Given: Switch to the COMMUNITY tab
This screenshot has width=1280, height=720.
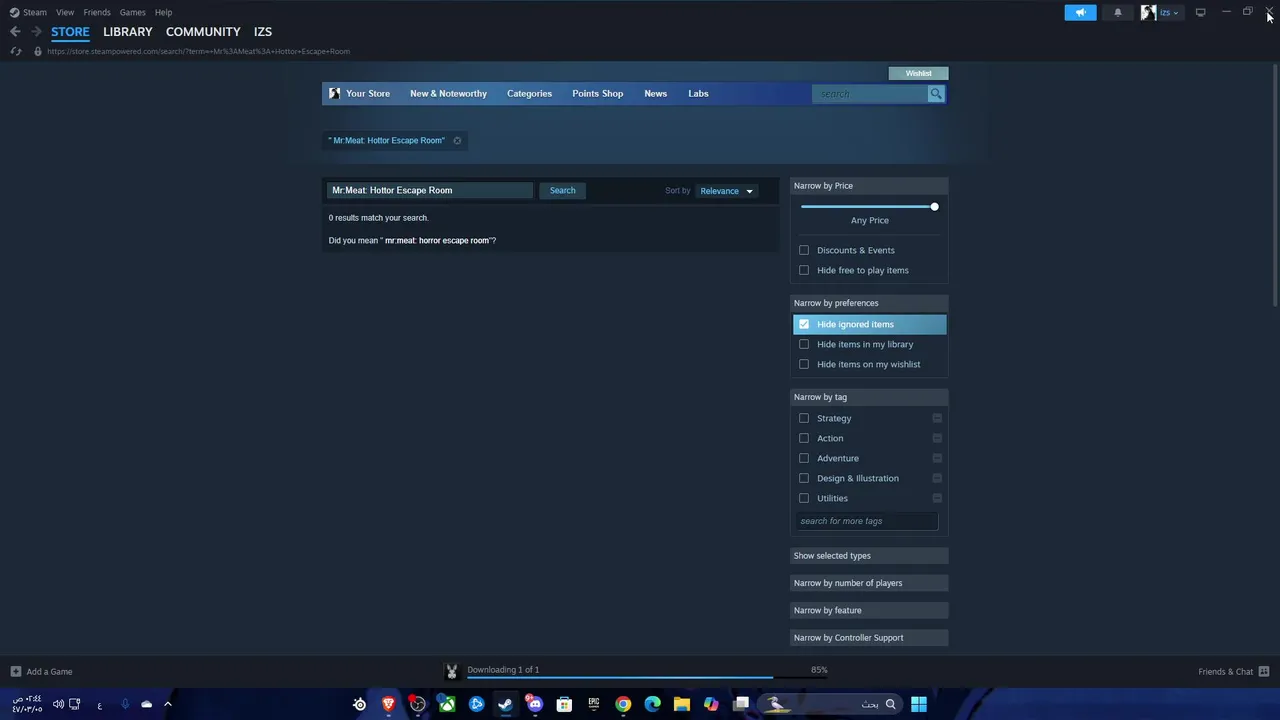Looking at the screenshot, I should tap(203, 32).
